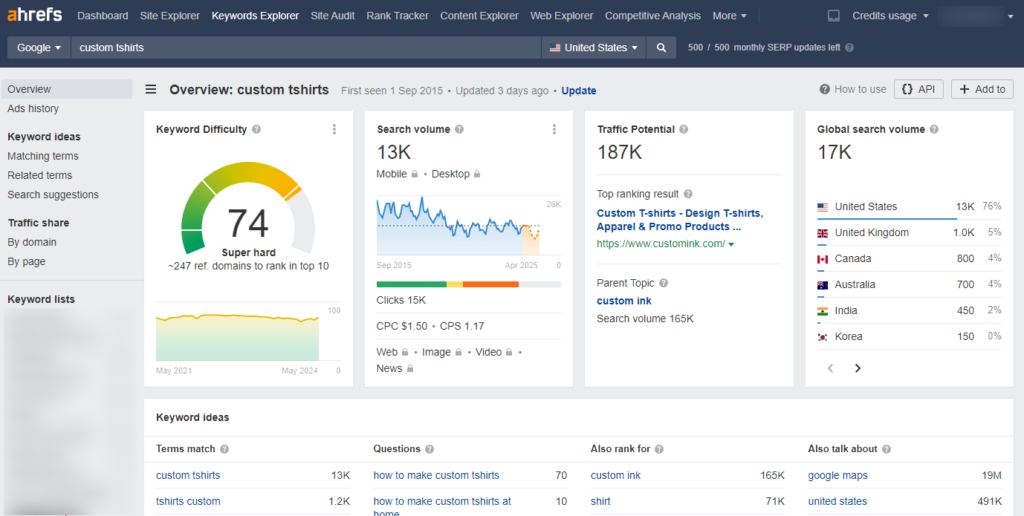Select Ads history in sidebar
The height and width of the screenshot is (516, 1024).
[33, 108]
